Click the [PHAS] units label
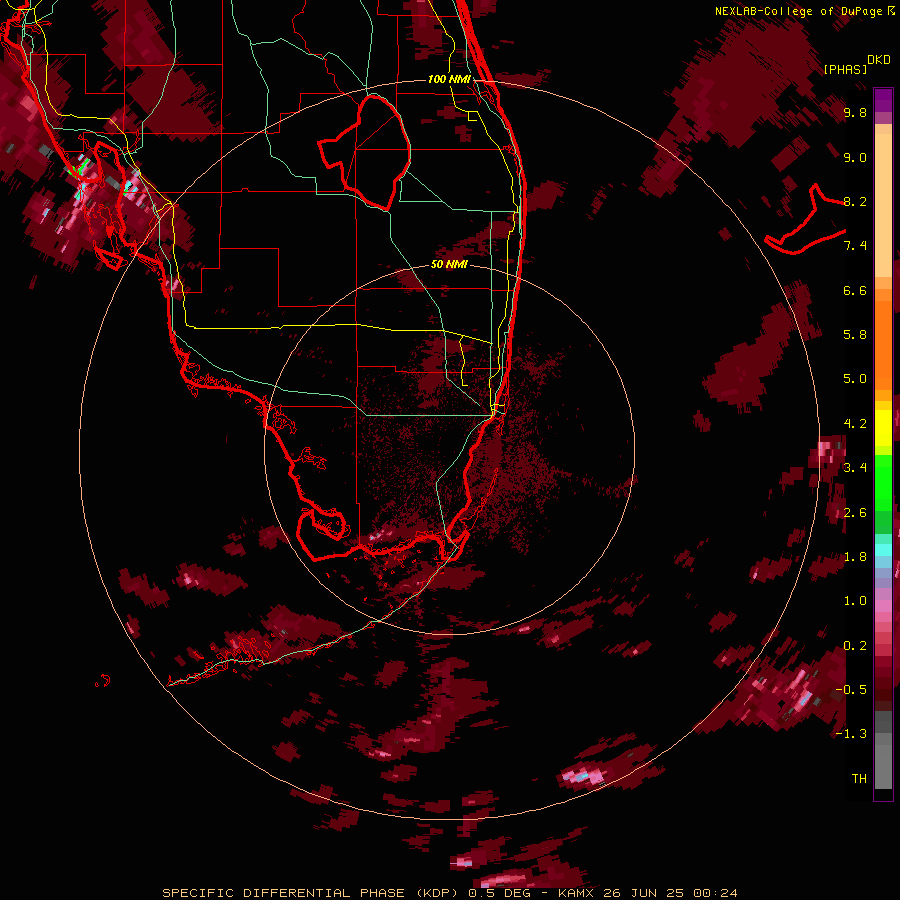This screenshot has height=900, width=900. tap(845, 70)
